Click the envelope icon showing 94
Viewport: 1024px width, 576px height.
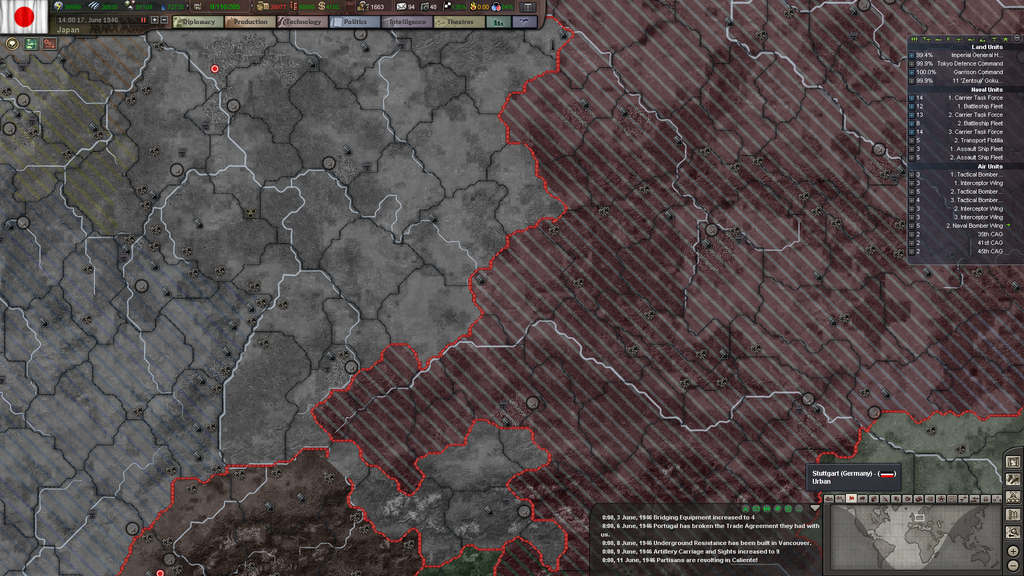coord(401,7)
